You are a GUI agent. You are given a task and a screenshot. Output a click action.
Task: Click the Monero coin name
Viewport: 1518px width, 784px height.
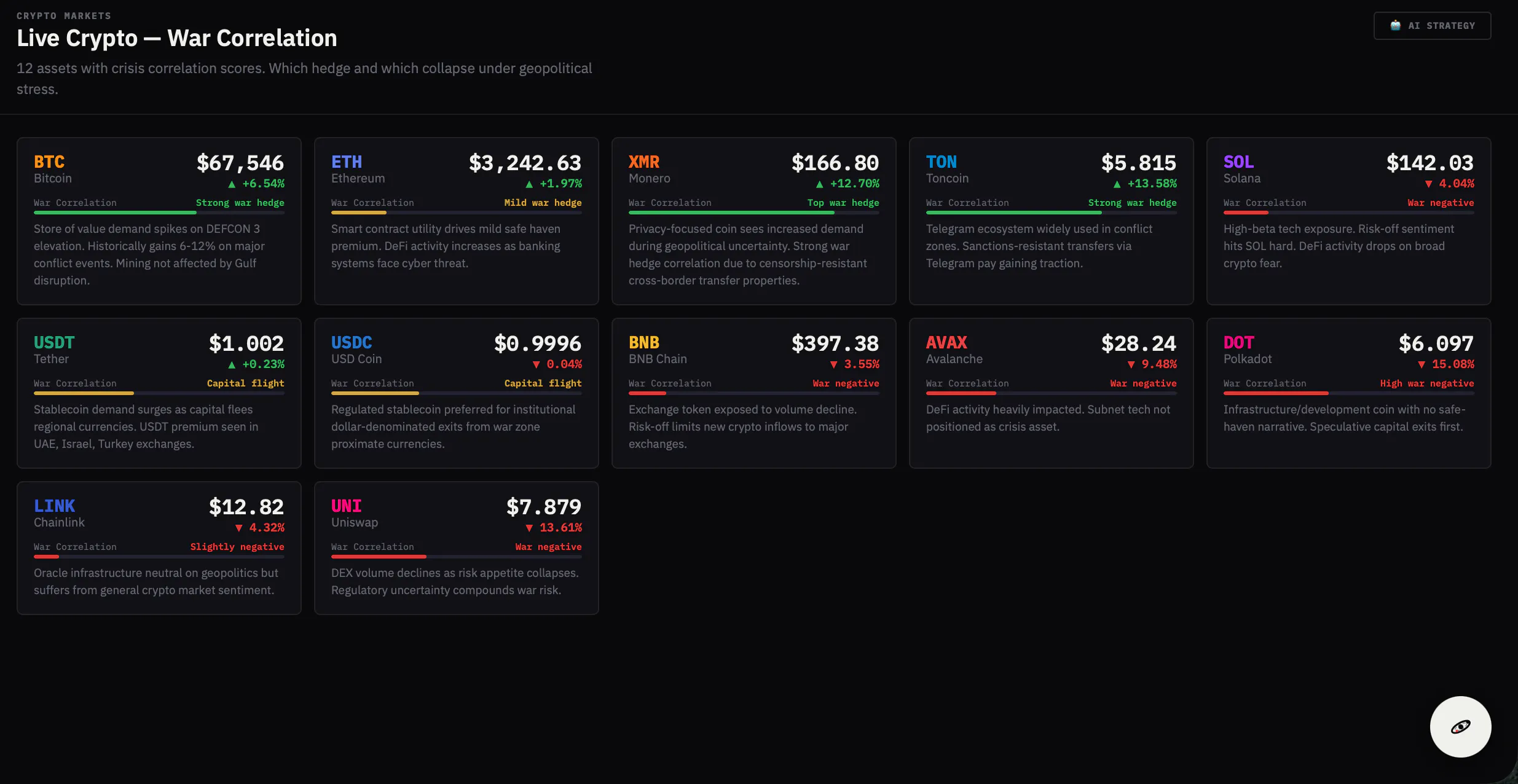[x=650, y=179]
